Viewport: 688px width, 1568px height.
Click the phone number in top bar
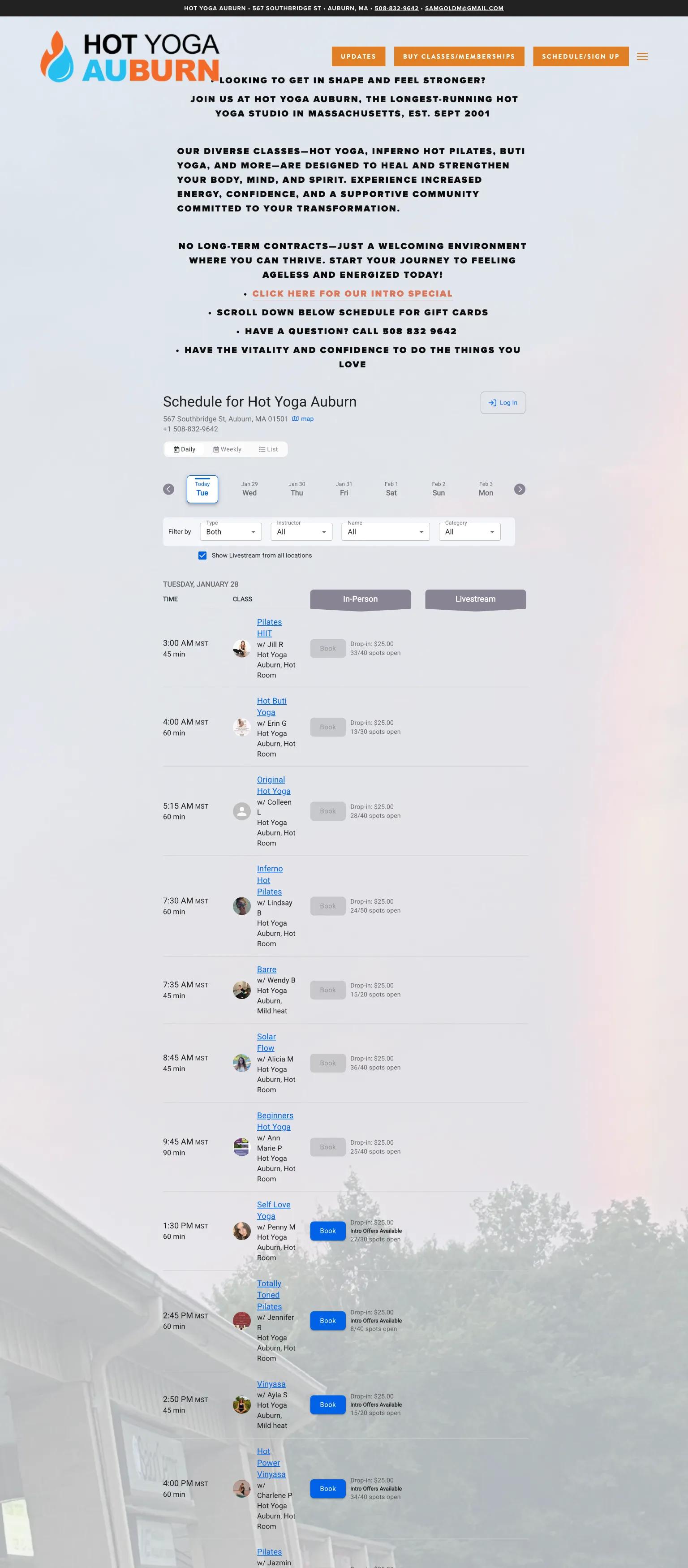396,9
